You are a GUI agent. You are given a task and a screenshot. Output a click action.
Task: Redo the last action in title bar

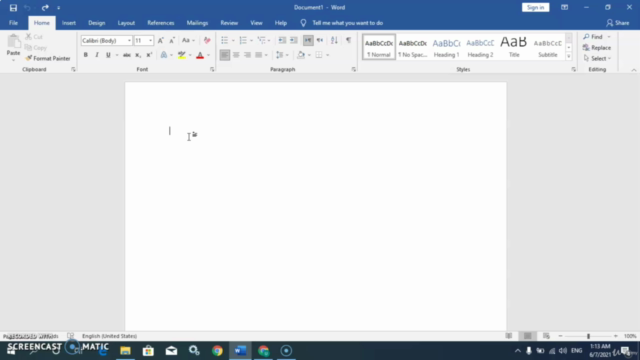click(45, 7)
